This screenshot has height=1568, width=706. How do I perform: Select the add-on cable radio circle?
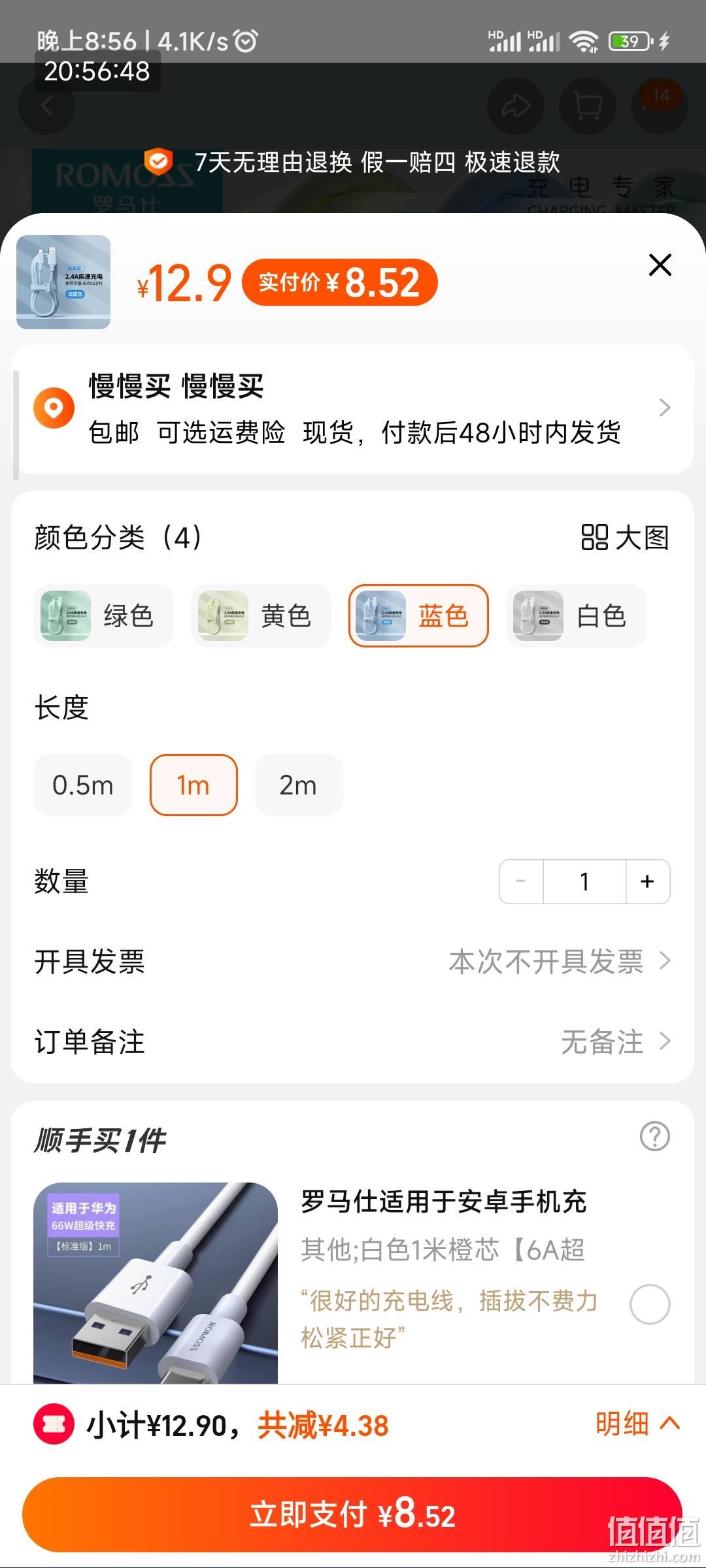pyautogui.click(x=650, y=1304)
